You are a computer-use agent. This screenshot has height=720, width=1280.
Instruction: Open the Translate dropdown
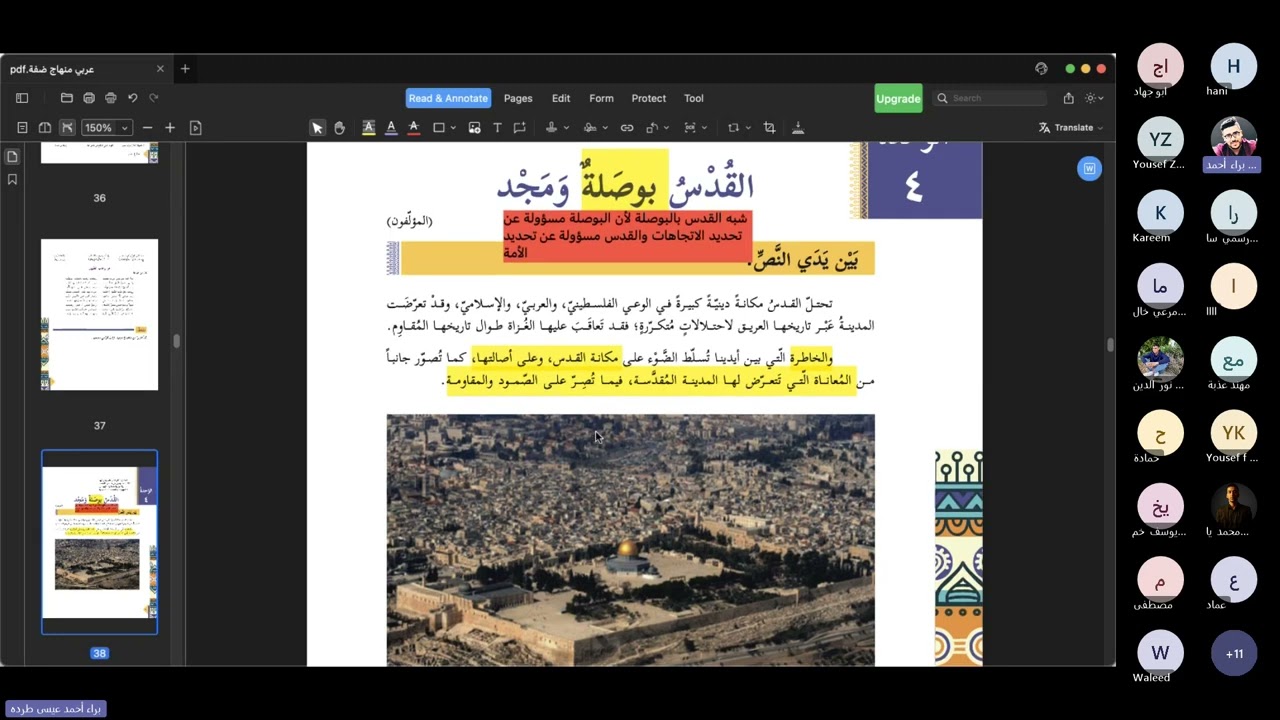pos(1071,128)
